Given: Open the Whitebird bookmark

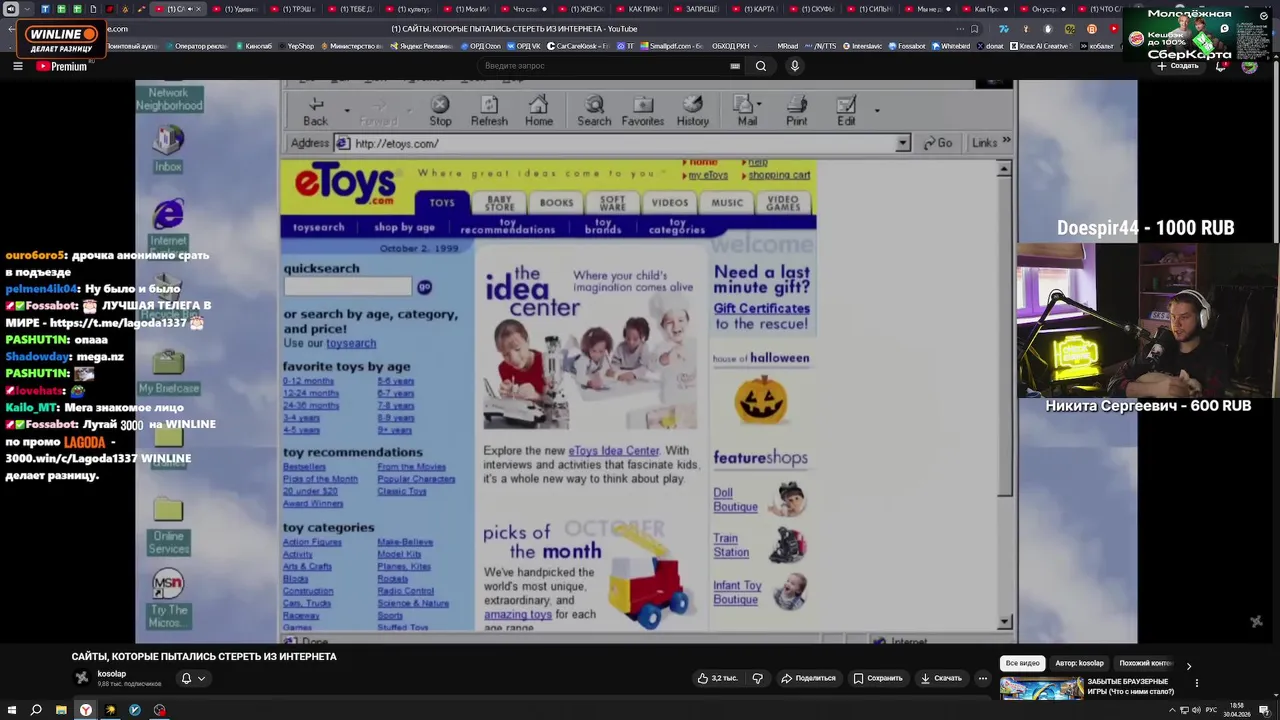Looking at the screenshot, I should click(x=950, y=46).
